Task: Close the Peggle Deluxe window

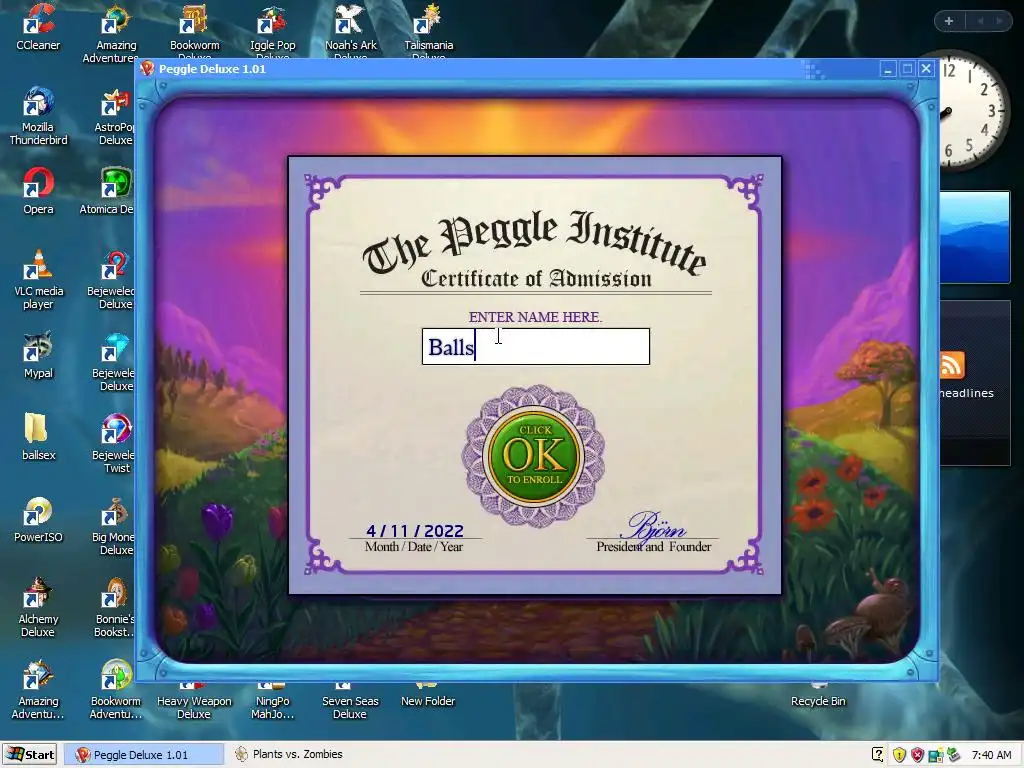Action: point(926,69)
